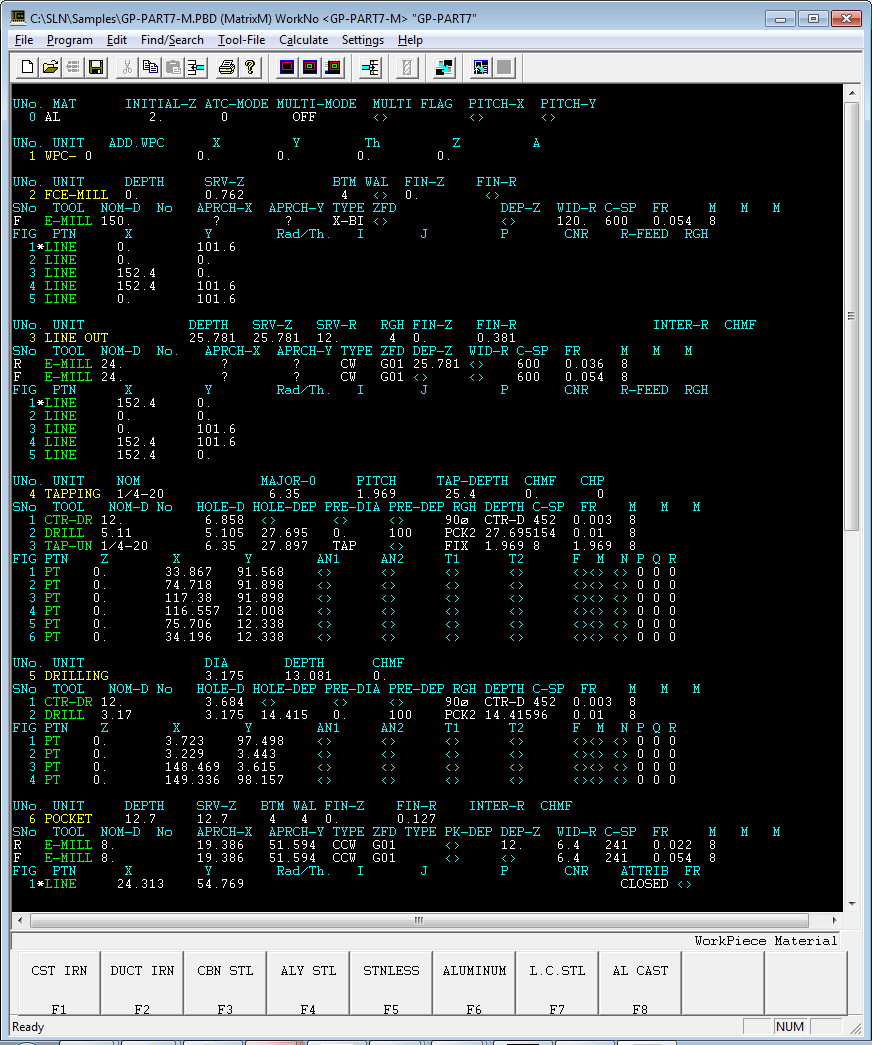Click the horizontal scrollbar right arrow
Viewport: 872px width, 1045px height.
[835, 920]
